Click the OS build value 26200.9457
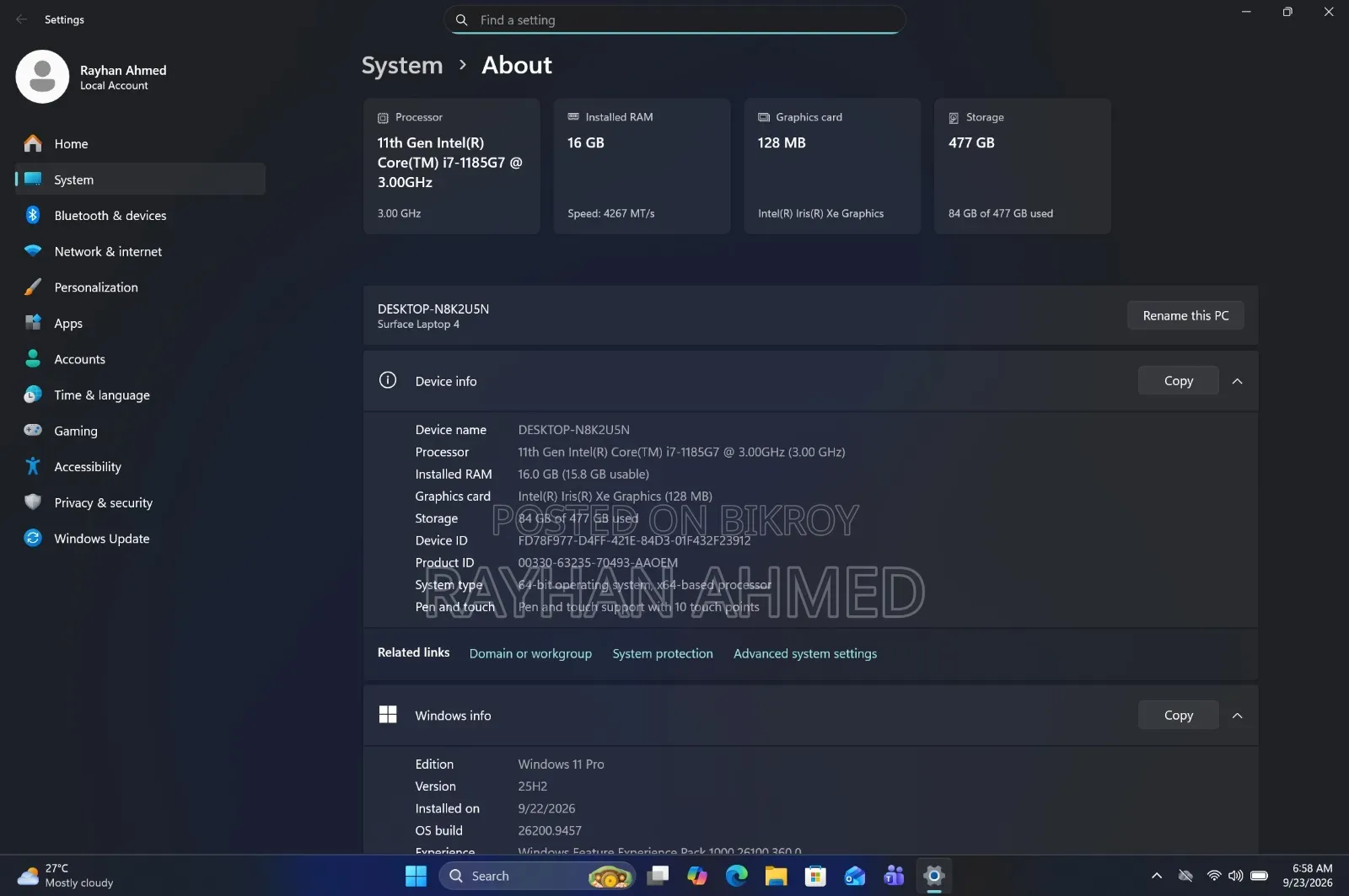 click(550, 830)
